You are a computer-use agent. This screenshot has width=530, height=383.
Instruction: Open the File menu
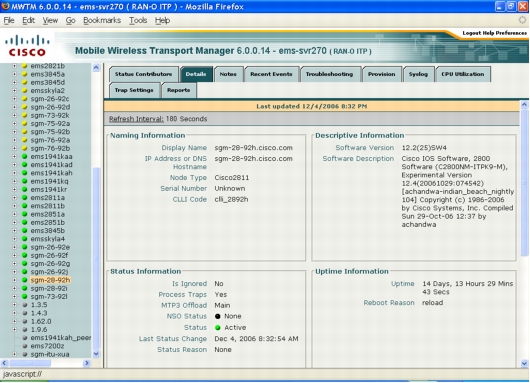pyautogui.click(x=9, y=21)
